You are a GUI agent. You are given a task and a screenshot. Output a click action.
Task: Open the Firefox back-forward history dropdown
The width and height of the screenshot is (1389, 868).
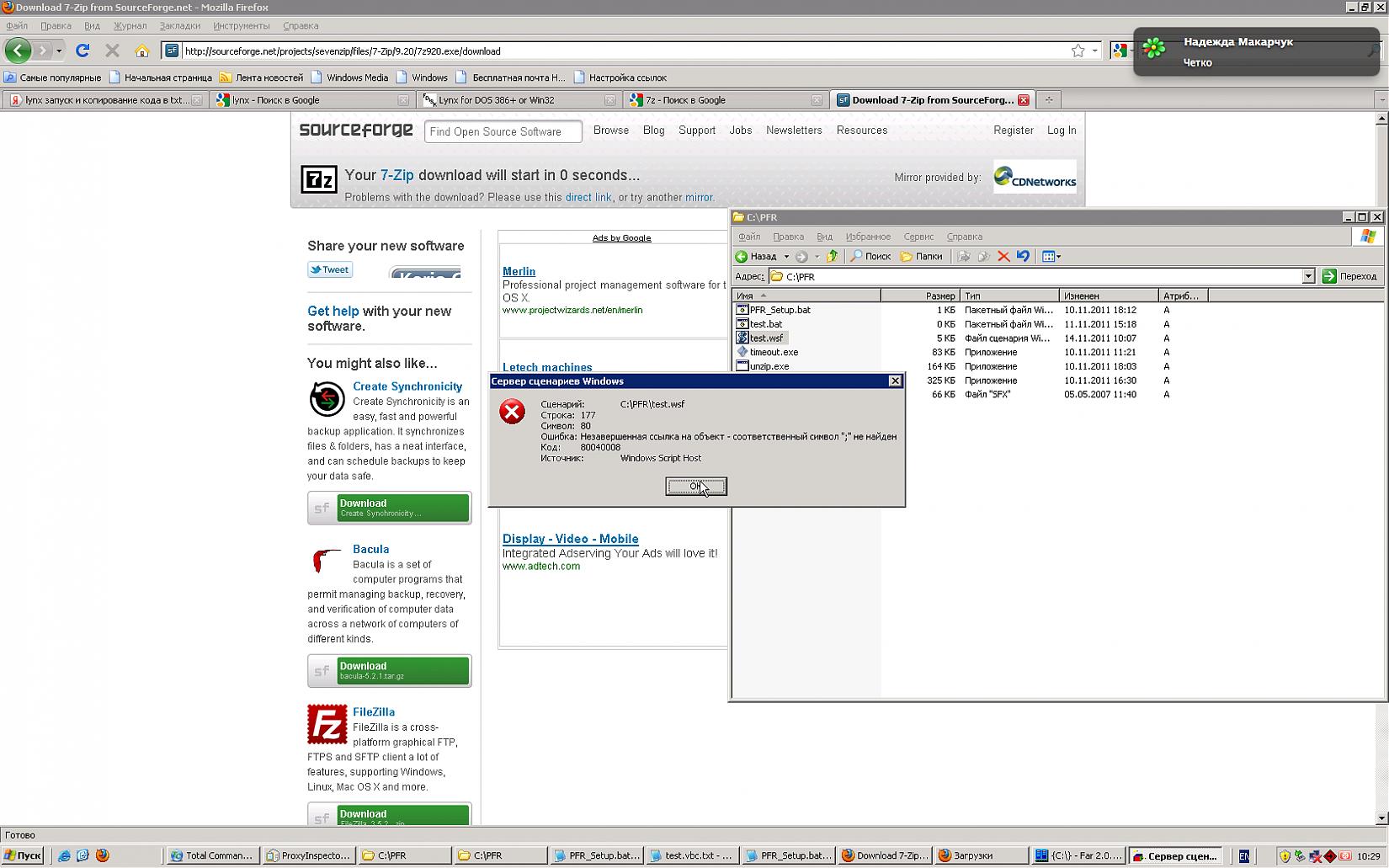[59, 51]
